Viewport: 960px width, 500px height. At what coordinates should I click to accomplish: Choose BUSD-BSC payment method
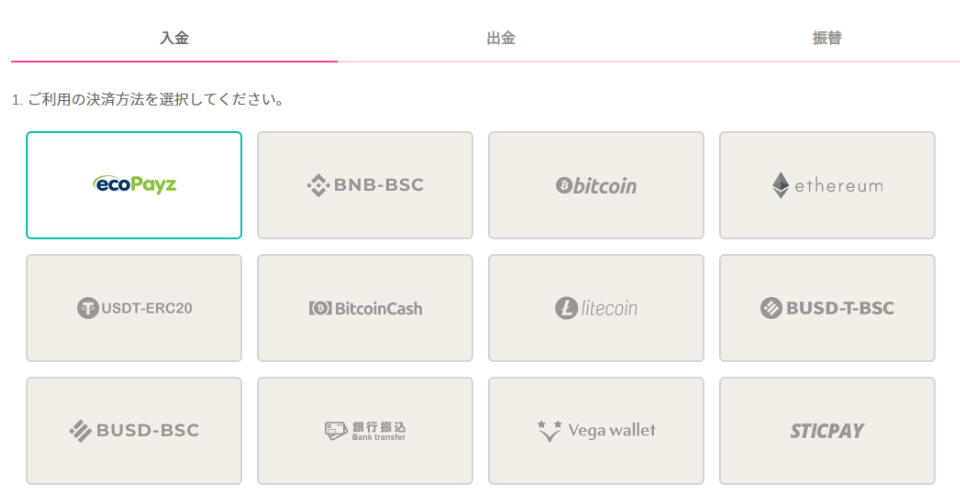(134, 431)
